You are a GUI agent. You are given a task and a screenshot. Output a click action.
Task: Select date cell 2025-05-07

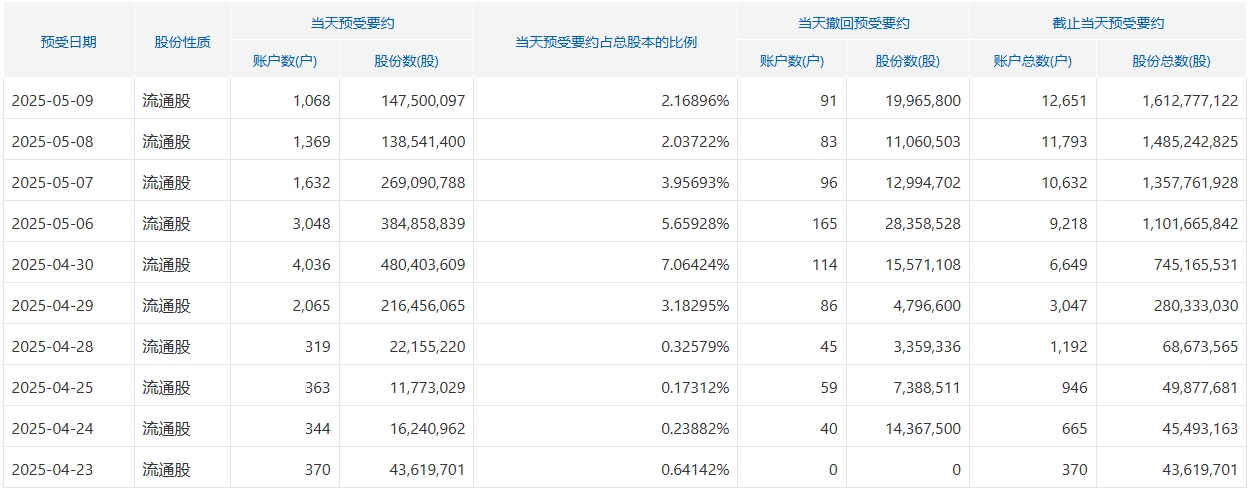click(x=52, y=183)
